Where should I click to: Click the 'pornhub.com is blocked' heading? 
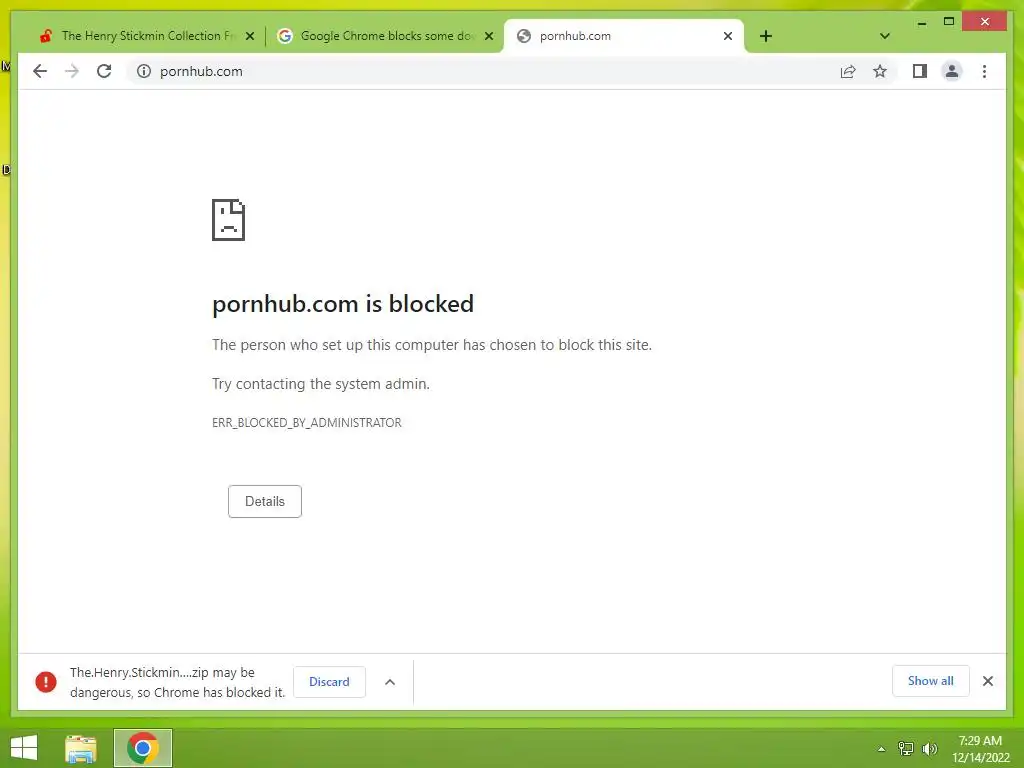(343, 304)
